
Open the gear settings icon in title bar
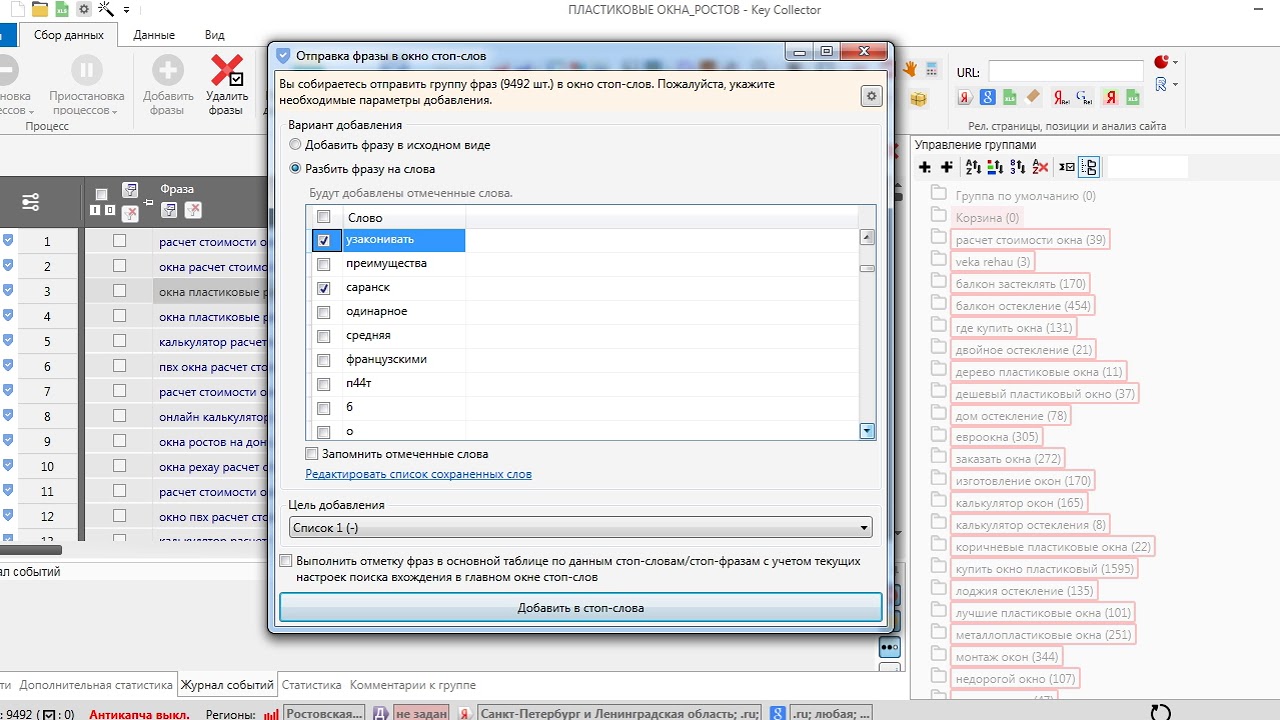(84, 9)
